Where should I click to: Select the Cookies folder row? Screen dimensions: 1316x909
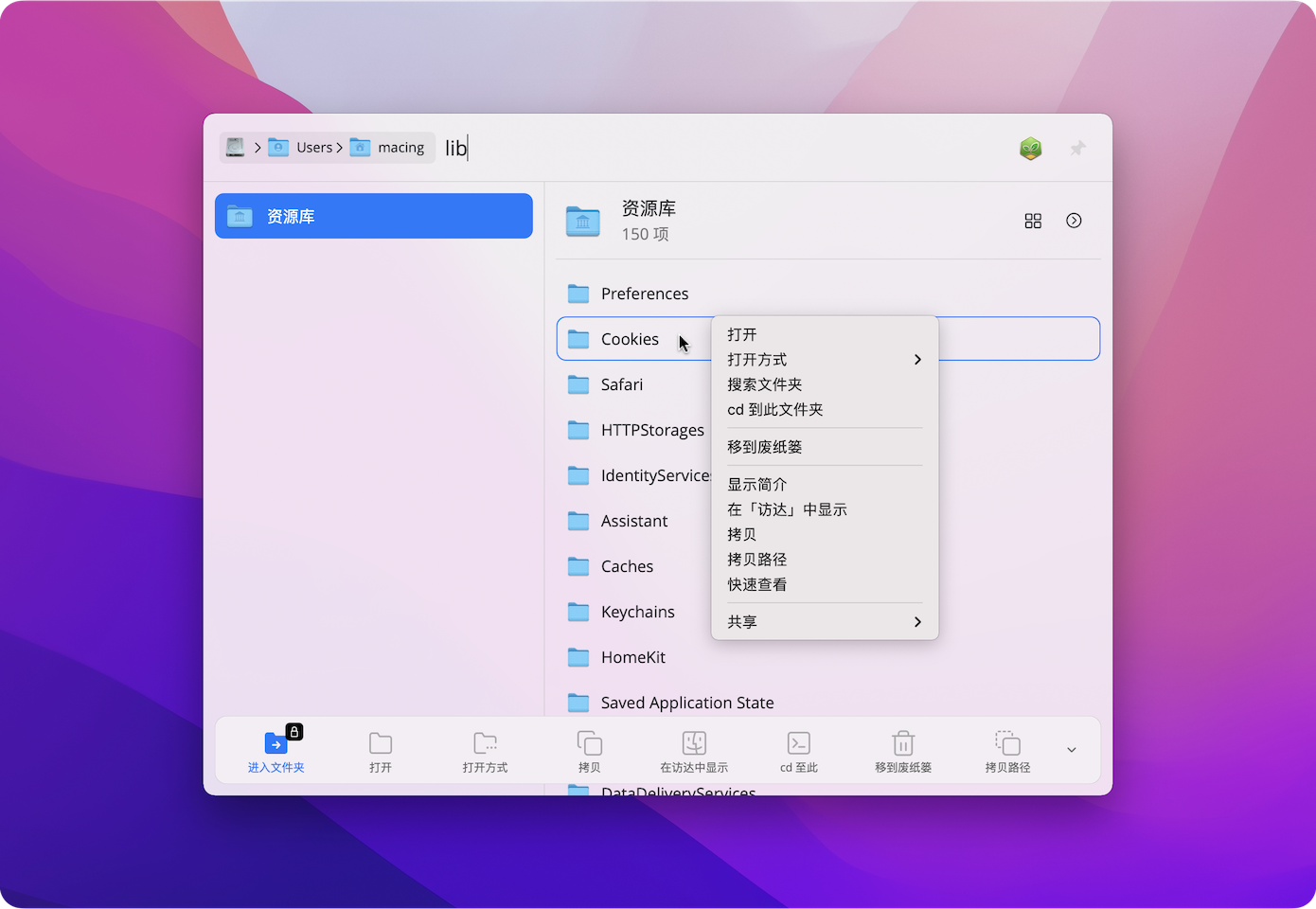828,339
